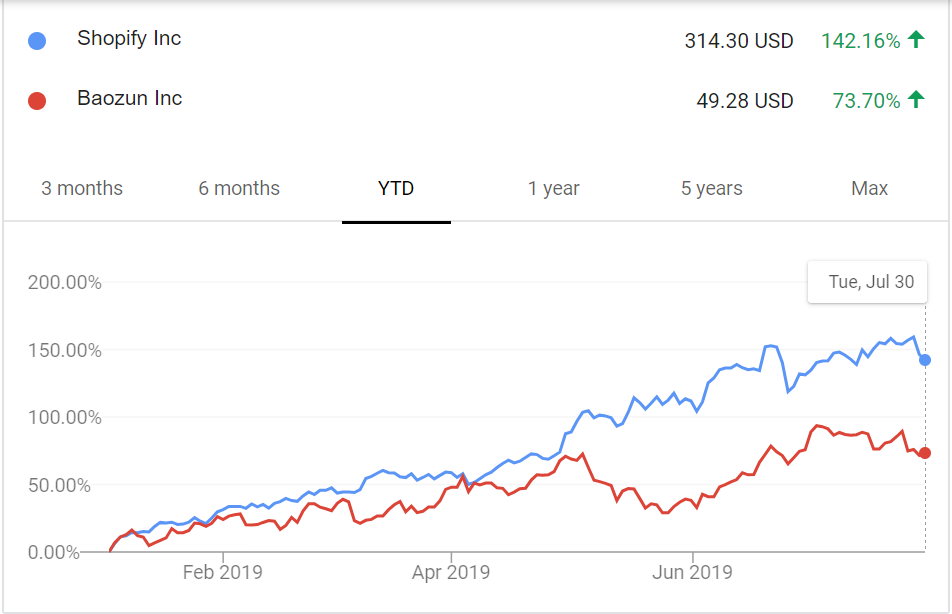Click Baozun's green up arrow
Image resolution: width=952 pixels, height=614 pixels.
[916, 100]
